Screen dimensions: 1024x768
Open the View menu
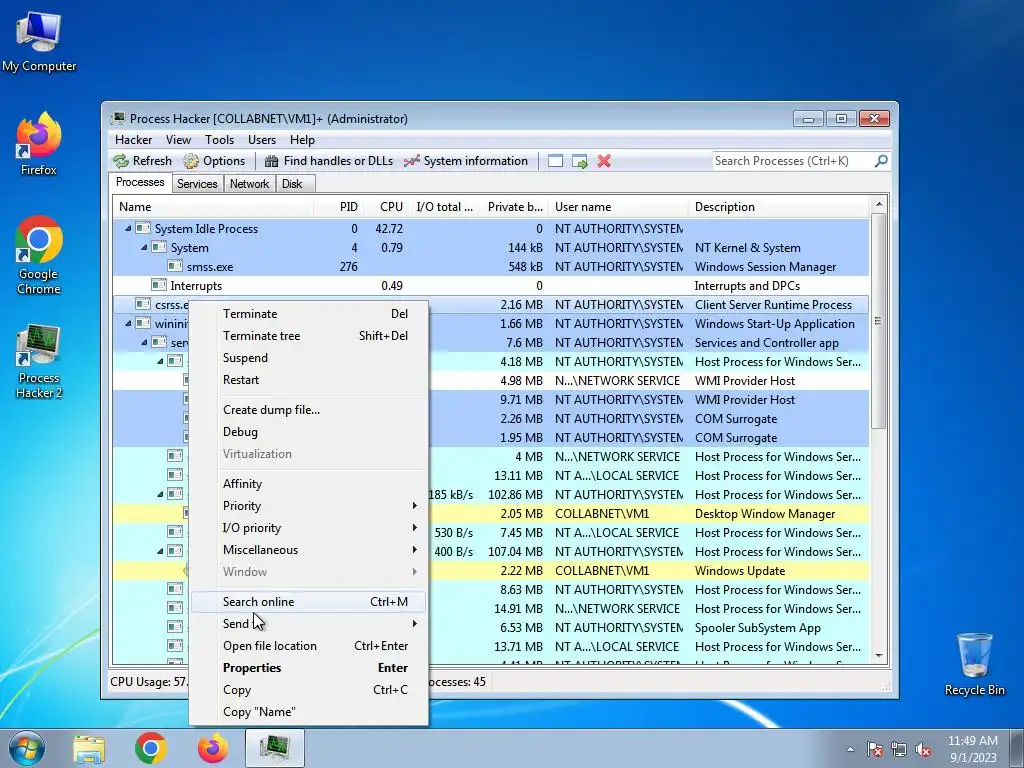178,140
